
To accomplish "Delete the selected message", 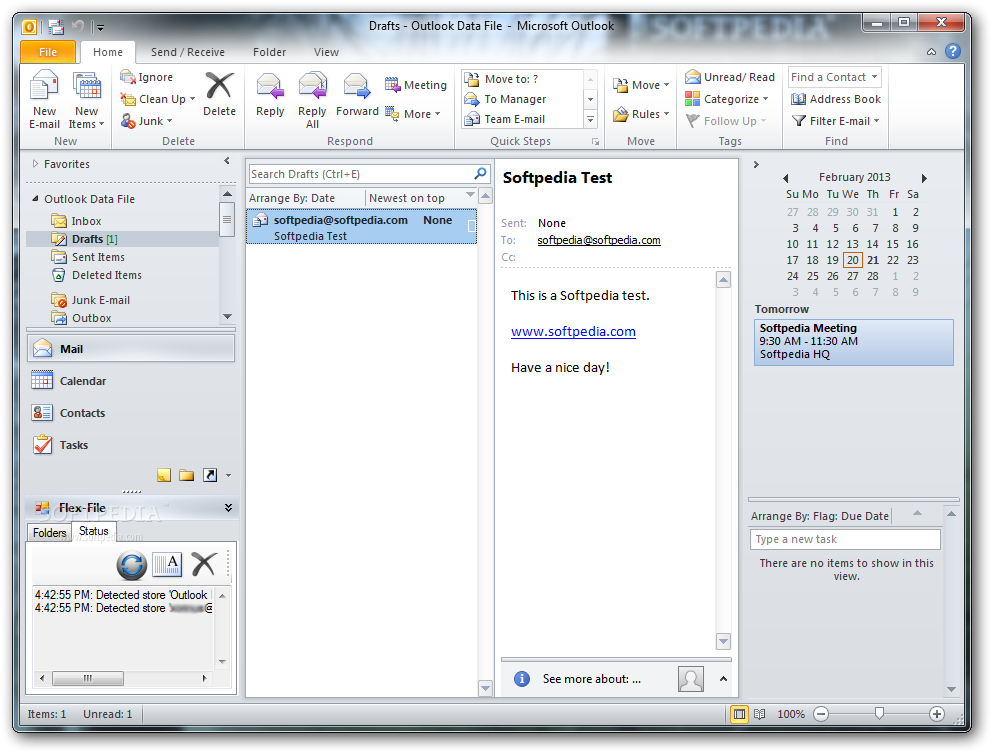I will pyautogui.click(x=219, y=94).
